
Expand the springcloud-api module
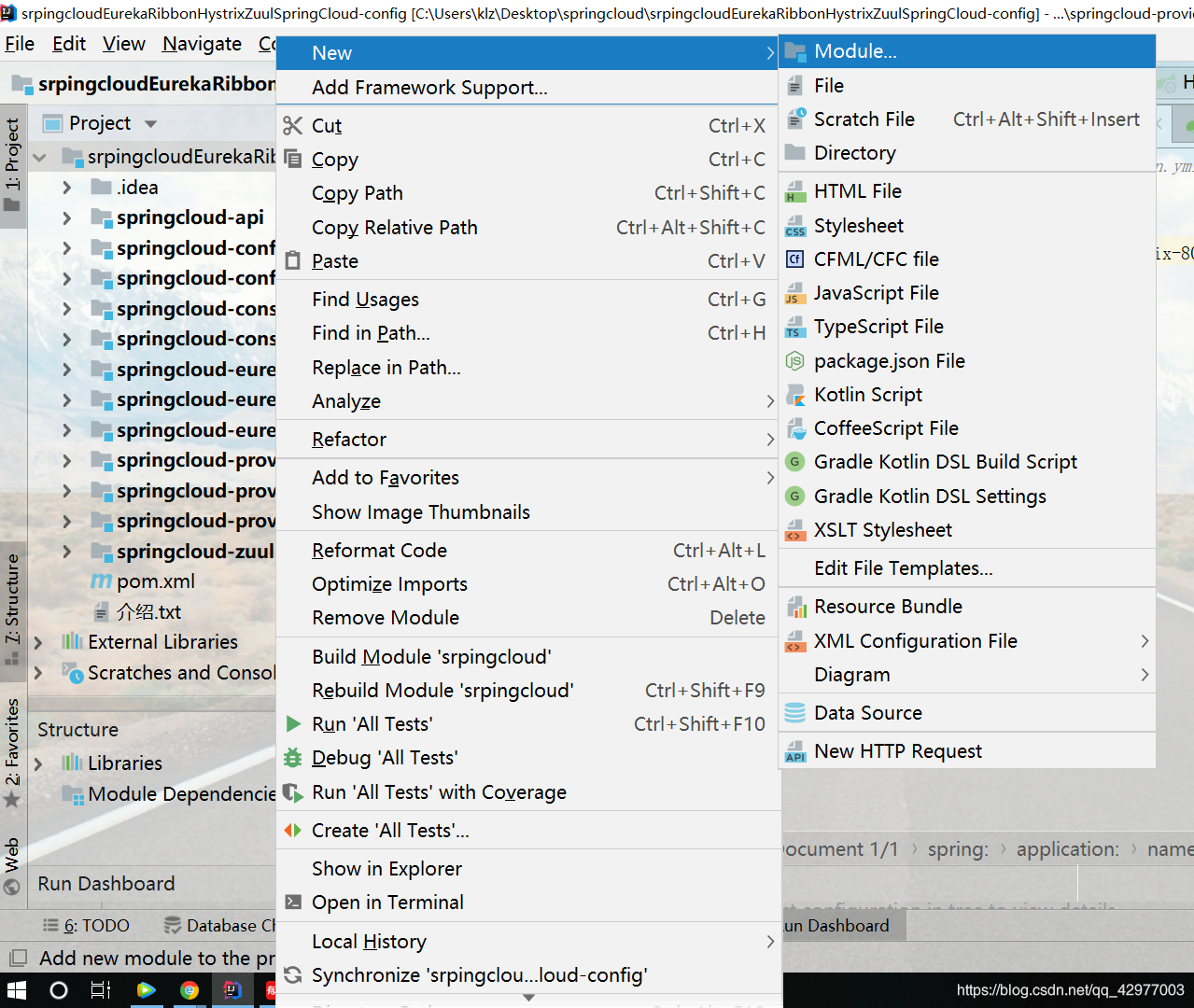coord(66,218)
